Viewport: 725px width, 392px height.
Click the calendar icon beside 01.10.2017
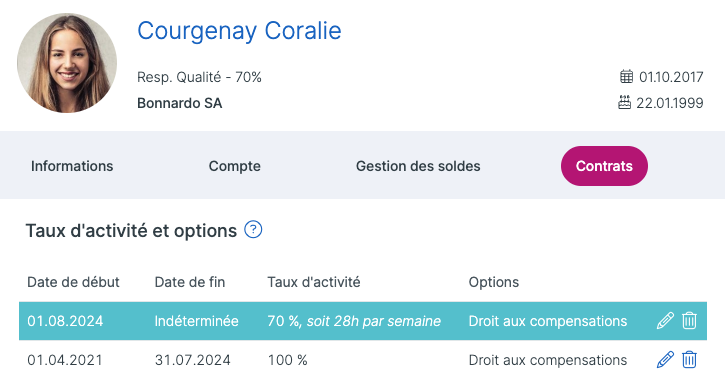tap(627, 76)
